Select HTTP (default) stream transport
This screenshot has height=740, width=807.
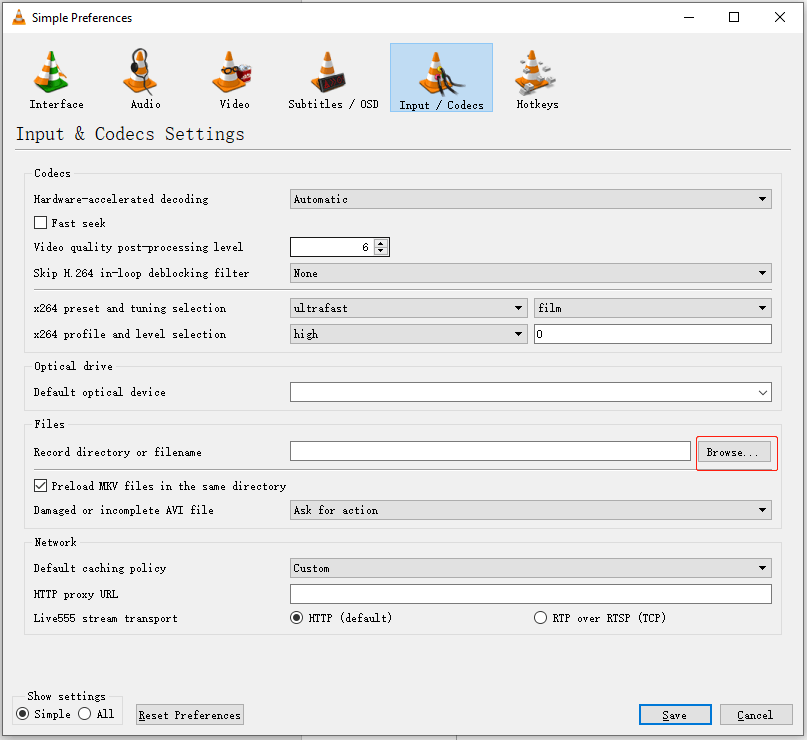coord(296,618)
